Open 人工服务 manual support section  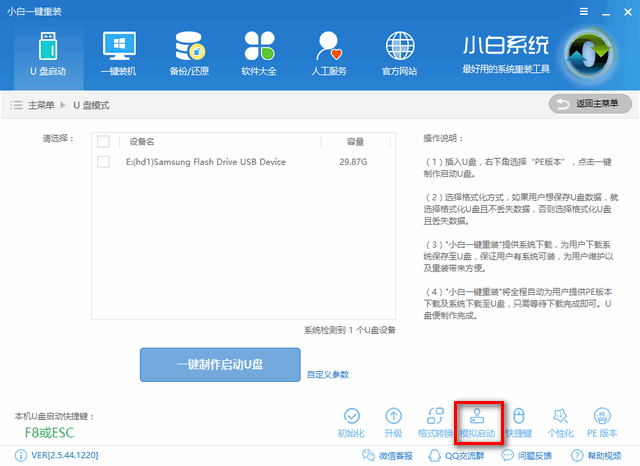click(x=330, y=55)
